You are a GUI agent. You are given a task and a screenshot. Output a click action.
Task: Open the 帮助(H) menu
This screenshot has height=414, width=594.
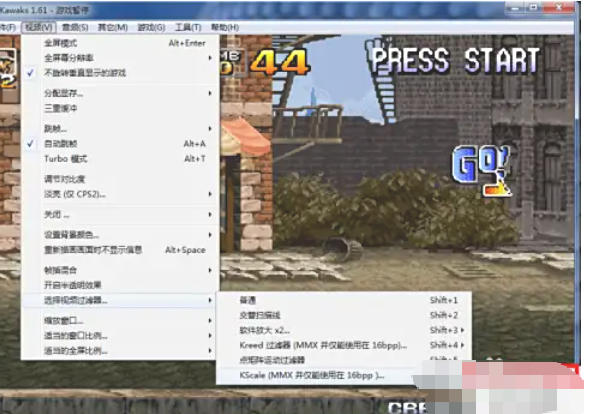point(225,27)
